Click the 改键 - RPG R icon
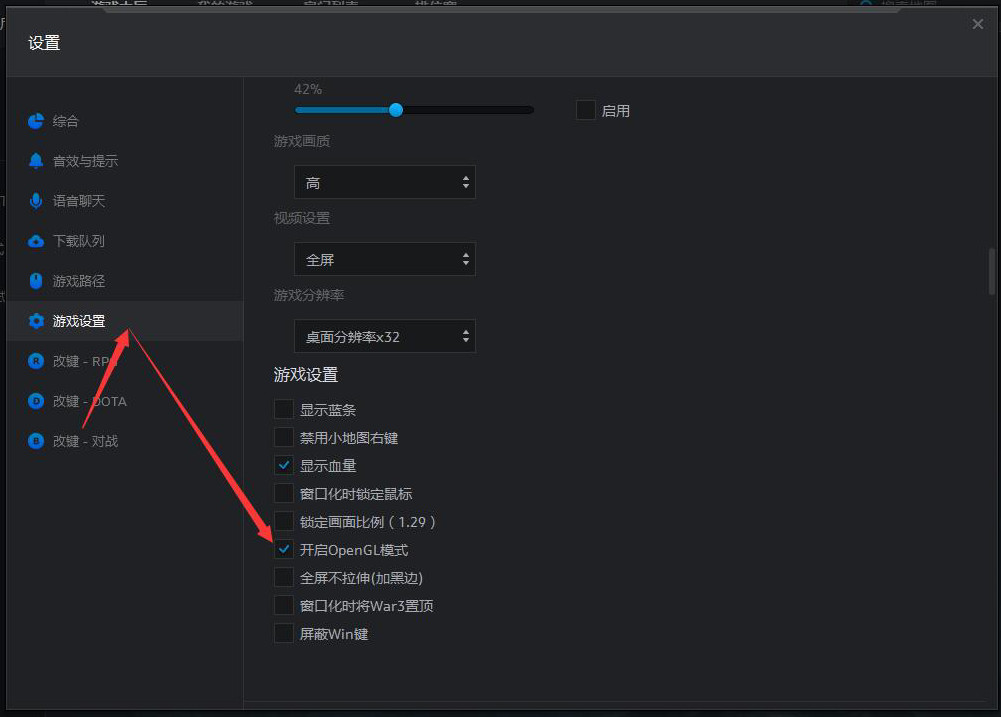The height and width of the screenshot is (717, 1001). click(x=36, y=361)
